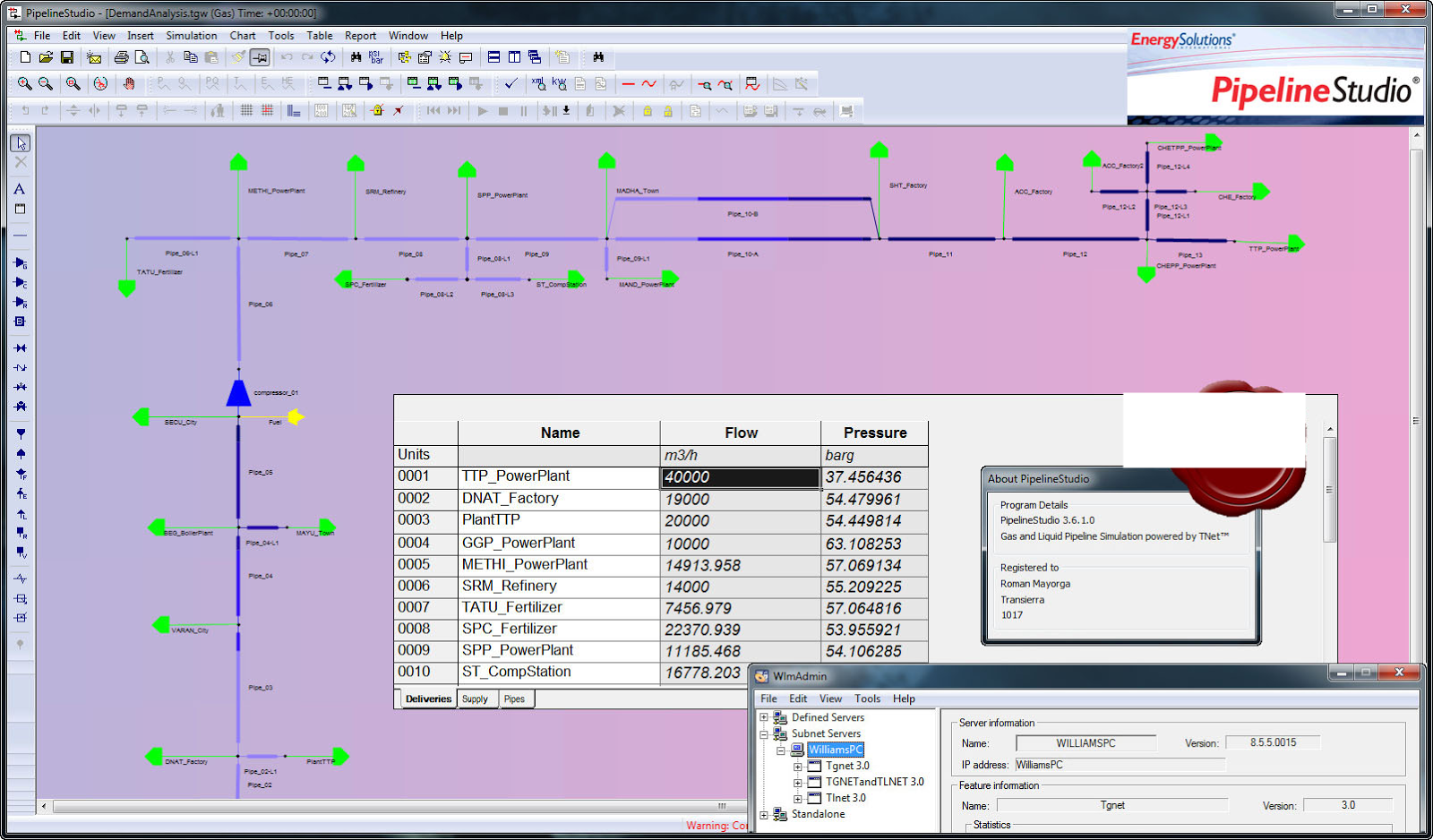Activate the Pan hand tool
The image size is (1433, 840).
pyautogui.click(x=129, y=83)
